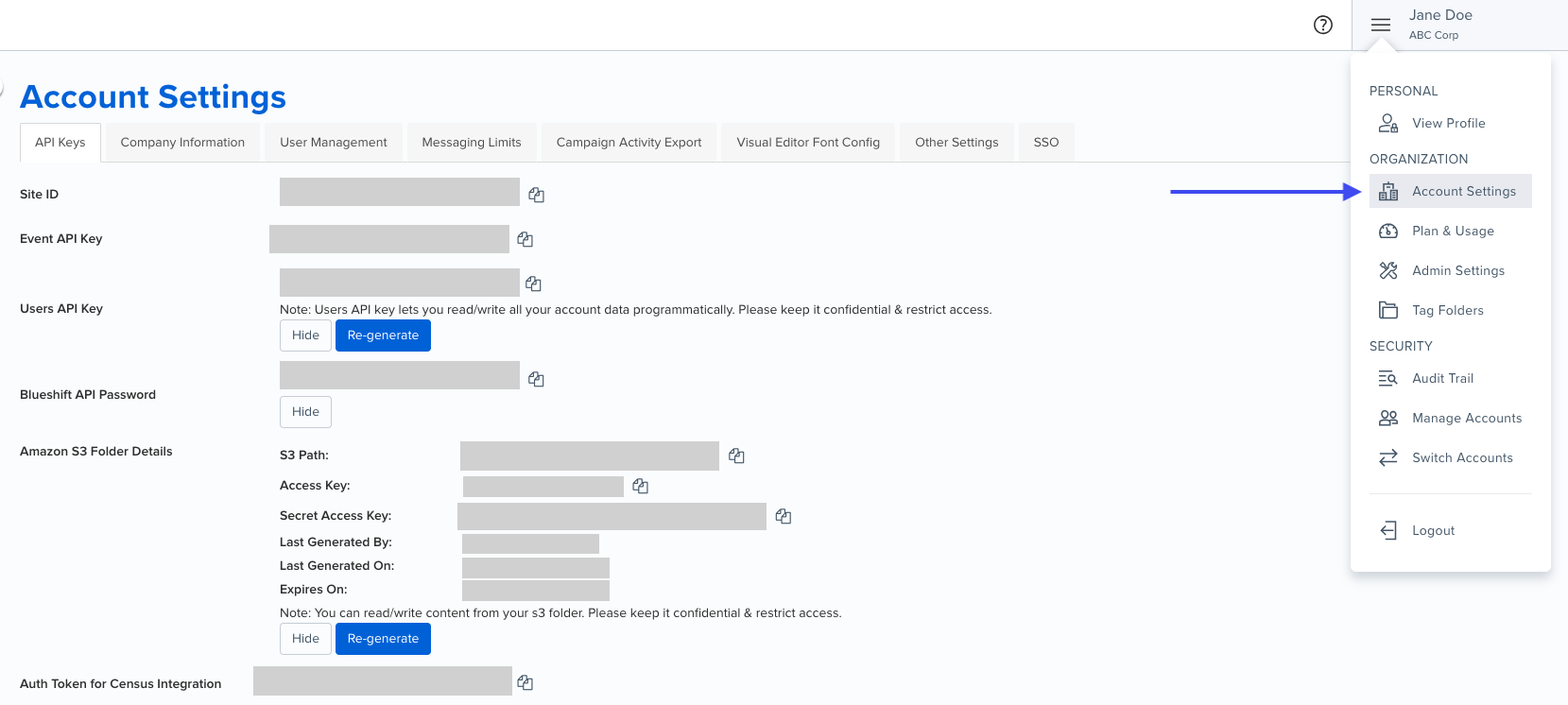Image resolution: width=1568 pixels, height=705 pixels.
Task: Hide the Users API Key
Action: point(305,335)
